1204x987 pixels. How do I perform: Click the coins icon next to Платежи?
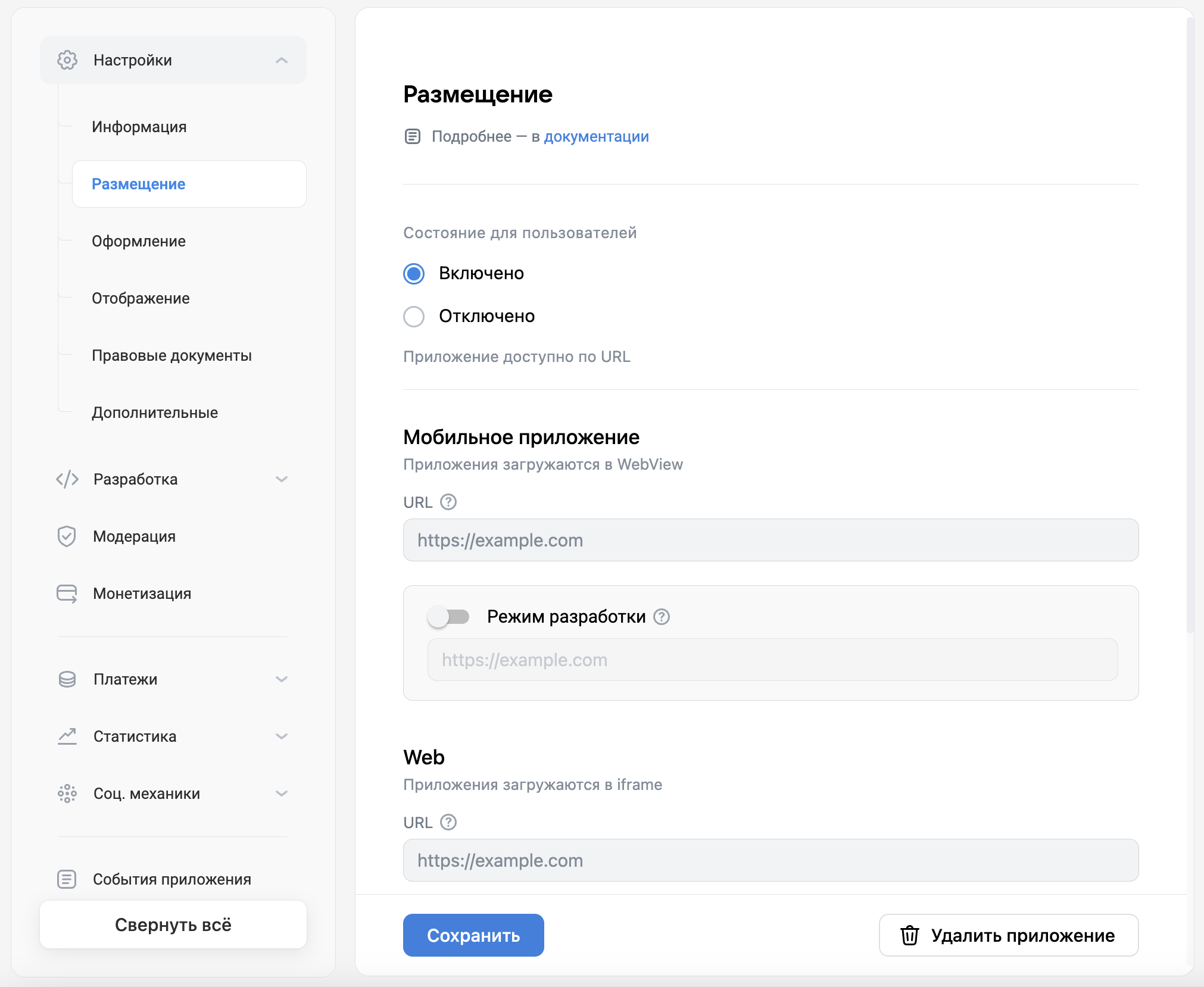click(67, 679)
